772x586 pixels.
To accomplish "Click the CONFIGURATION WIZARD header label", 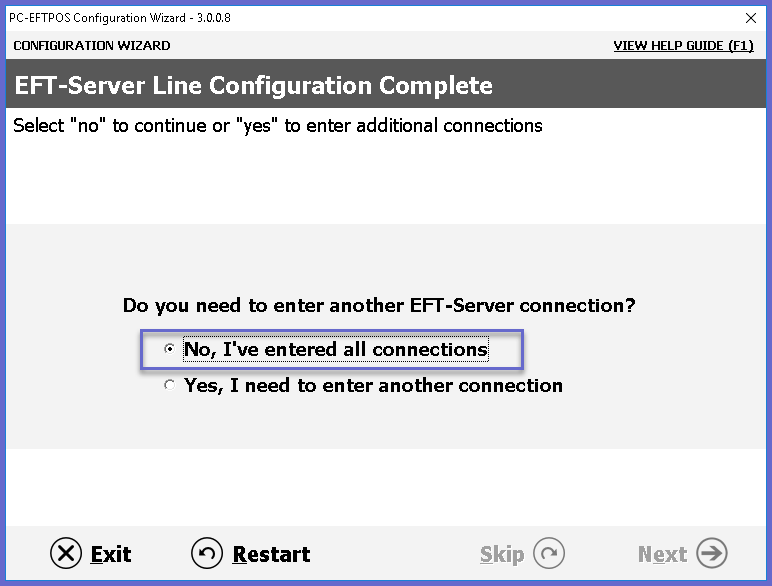I will (x=92, y=46).
